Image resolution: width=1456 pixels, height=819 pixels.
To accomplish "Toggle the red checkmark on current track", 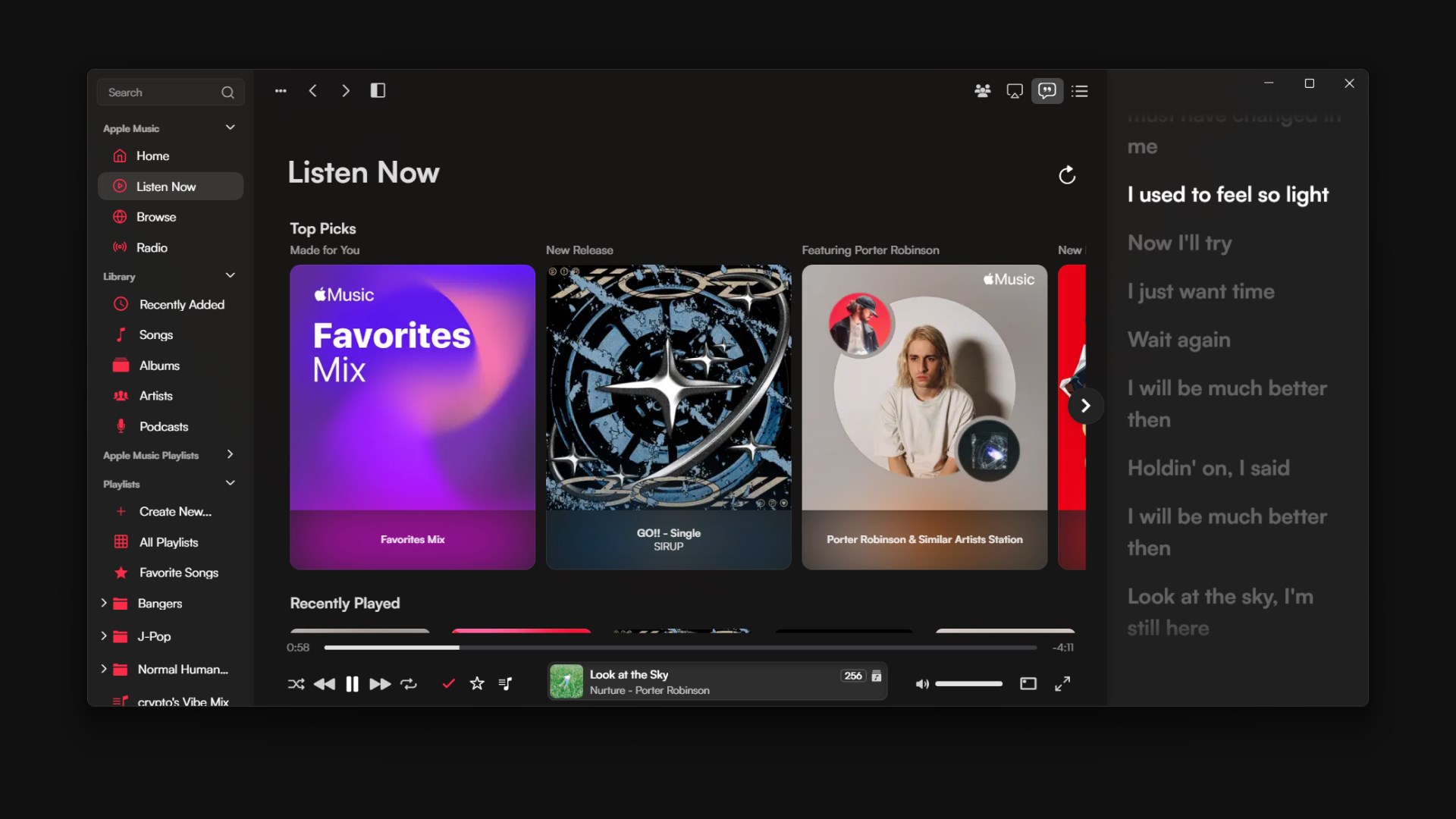I will (447, 683).
